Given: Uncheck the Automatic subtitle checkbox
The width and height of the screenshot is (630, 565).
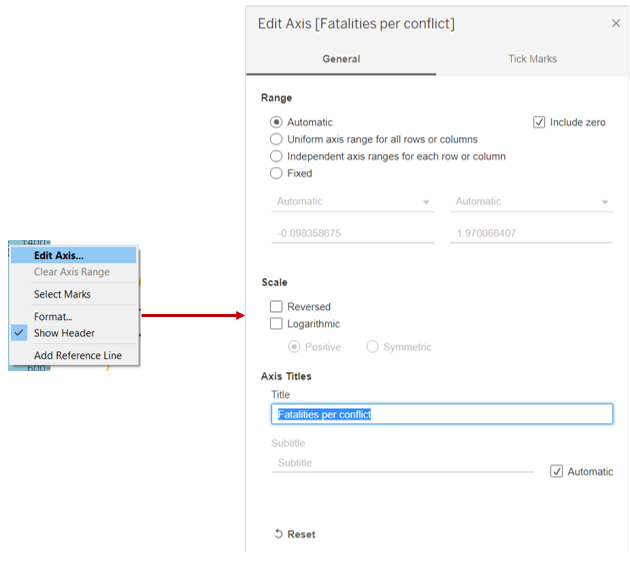Looking at the screenshot, I should 556,471.
